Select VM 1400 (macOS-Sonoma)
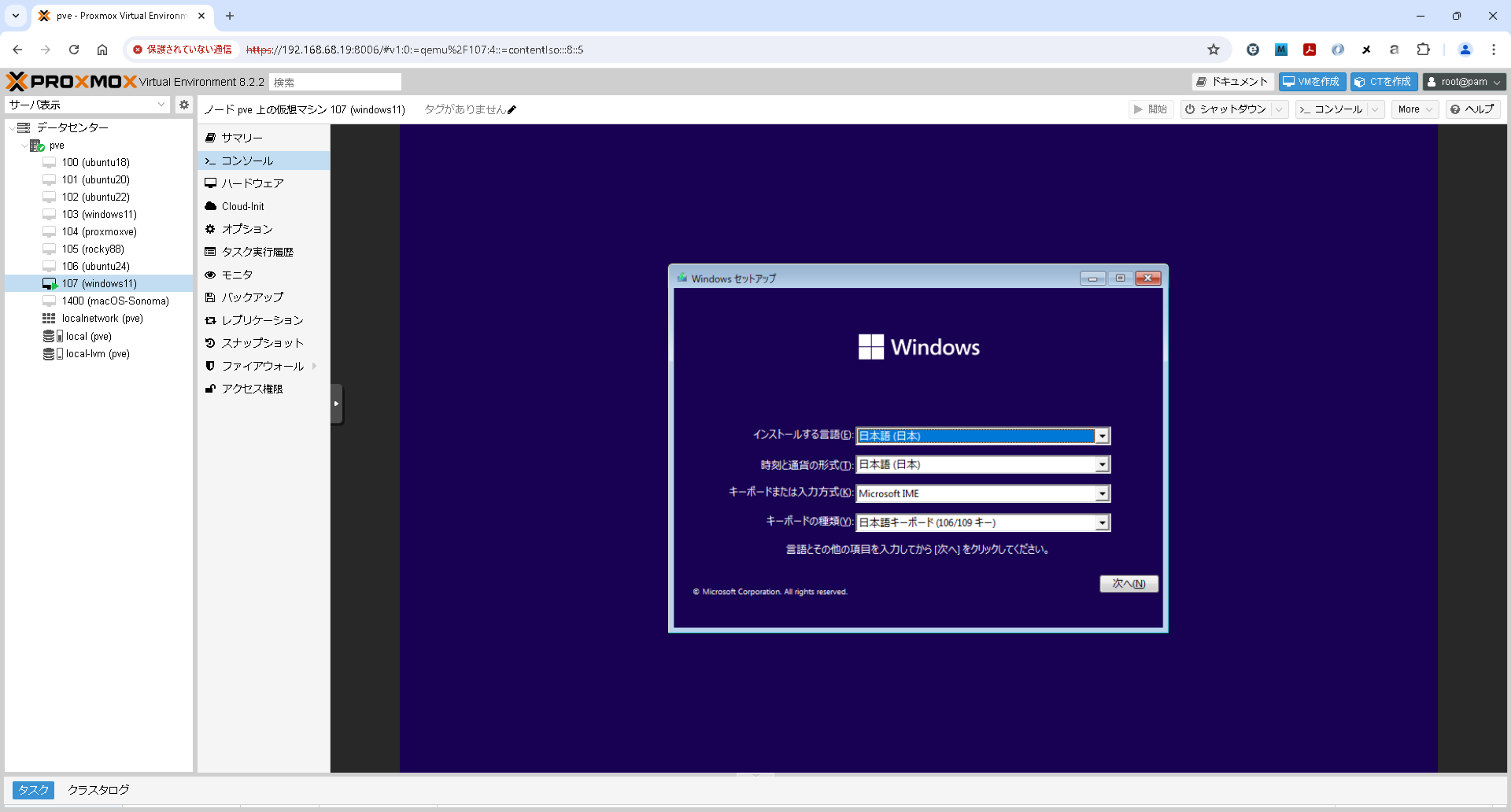Viewport: 1511px width, 812px height. [115, 301]
